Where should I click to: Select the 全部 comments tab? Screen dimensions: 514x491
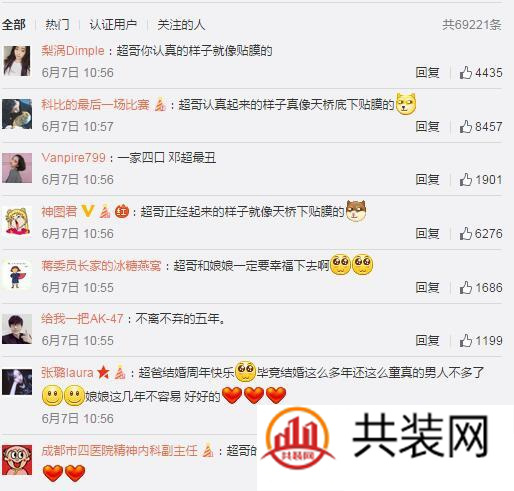coord(14,25)
